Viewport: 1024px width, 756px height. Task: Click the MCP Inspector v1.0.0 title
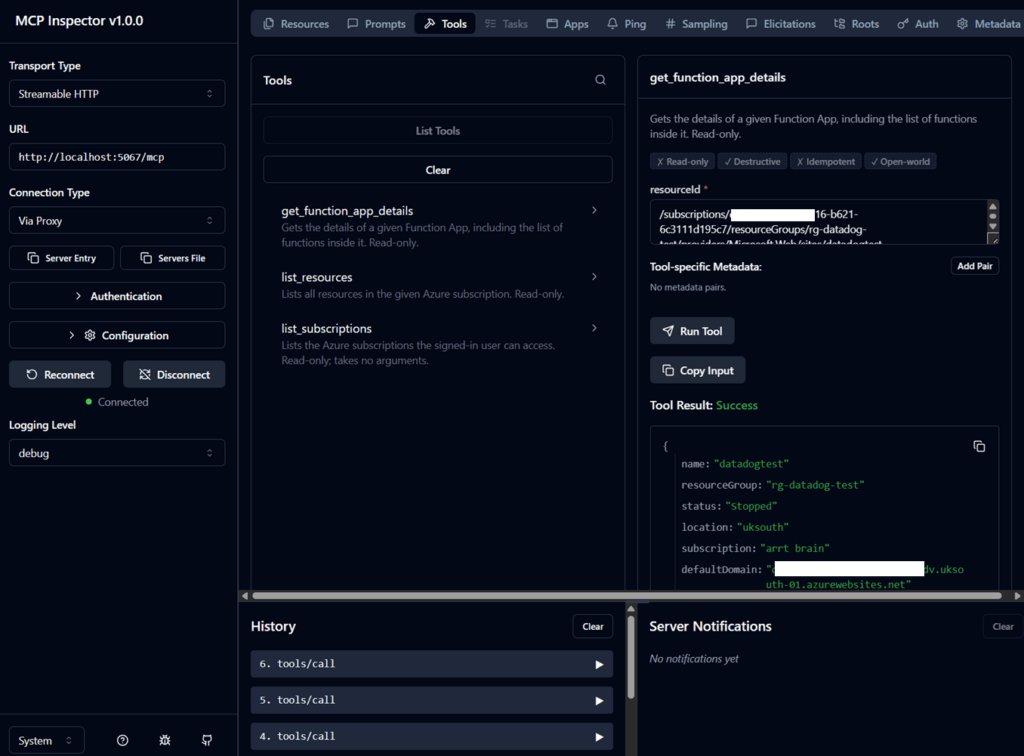pos(79,21)
